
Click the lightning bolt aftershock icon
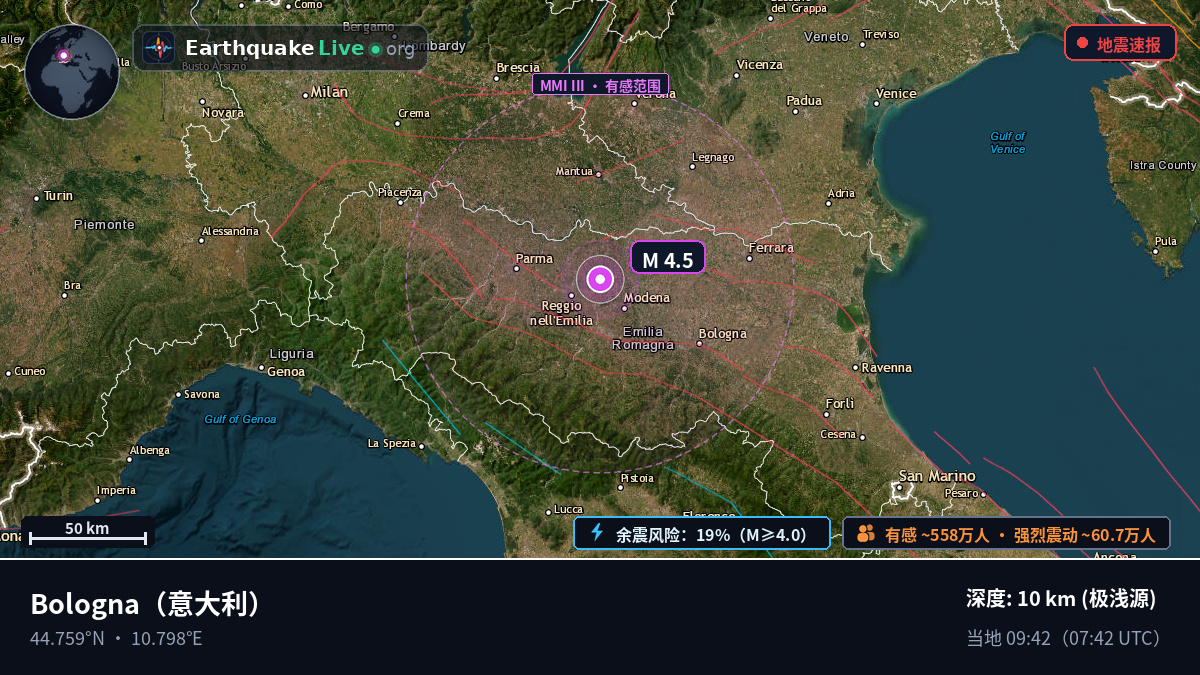click(597, 532)
